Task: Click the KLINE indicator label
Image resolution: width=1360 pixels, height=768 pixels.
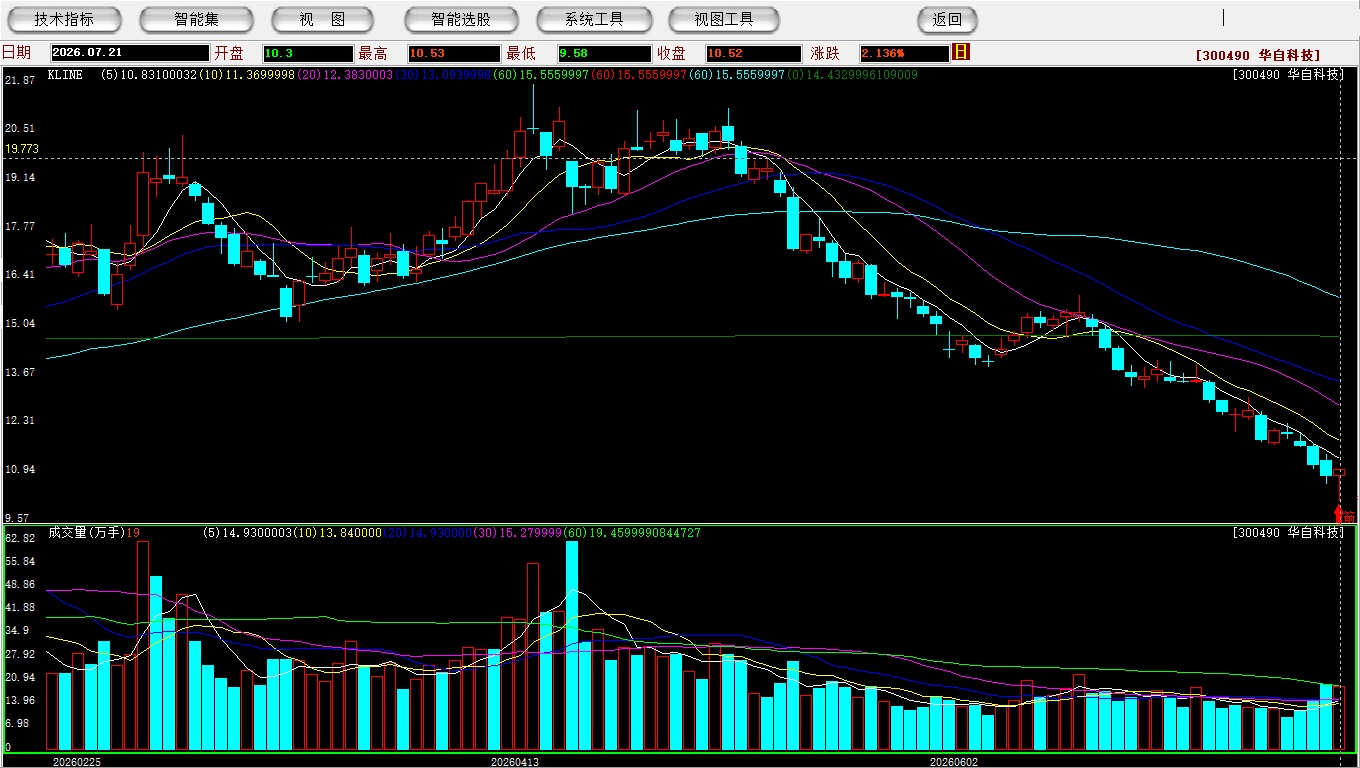Action: click(x=65, y=75)
